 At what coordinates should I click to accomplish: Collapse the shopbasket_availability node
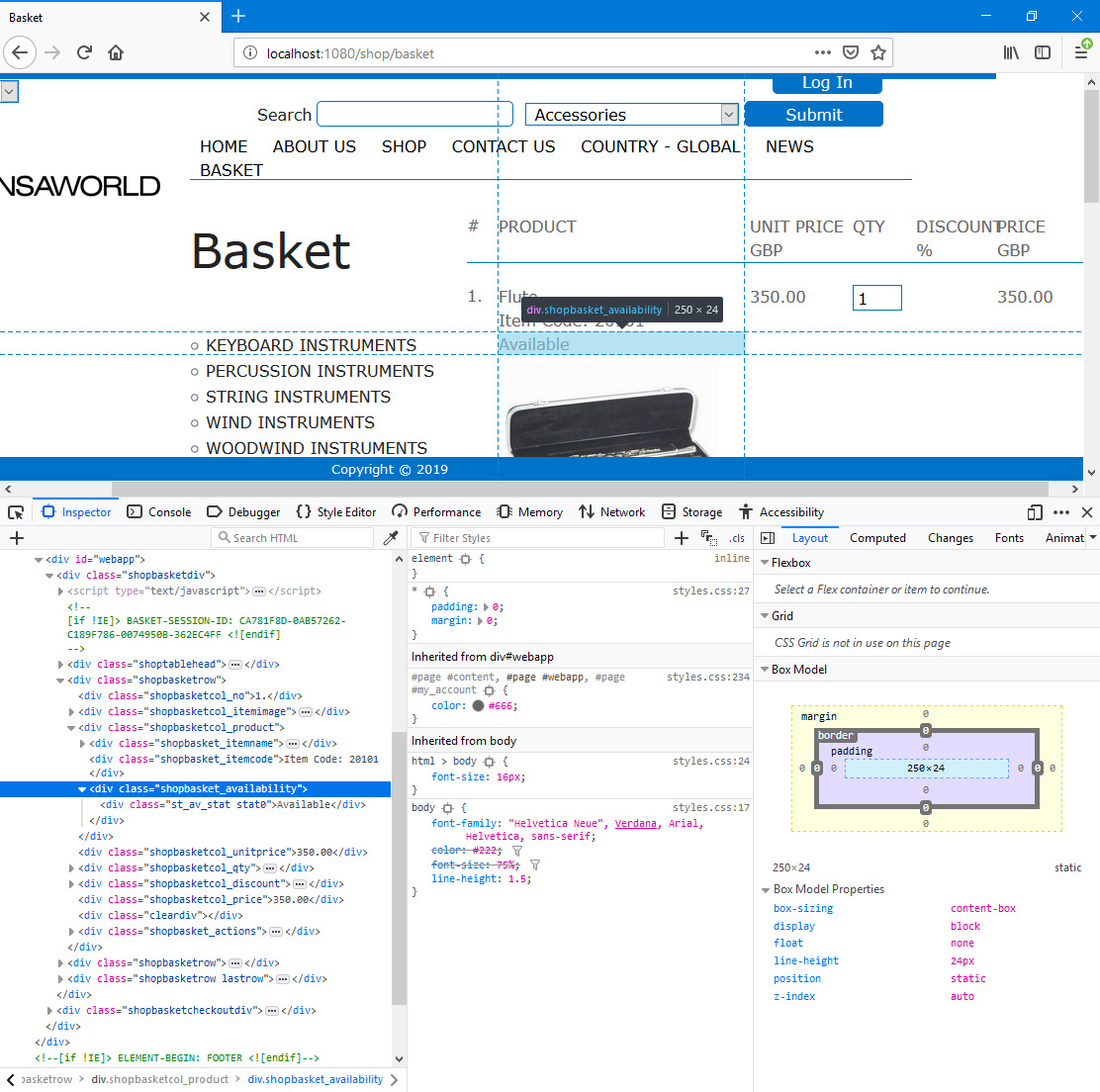click(x=82, y=789)
